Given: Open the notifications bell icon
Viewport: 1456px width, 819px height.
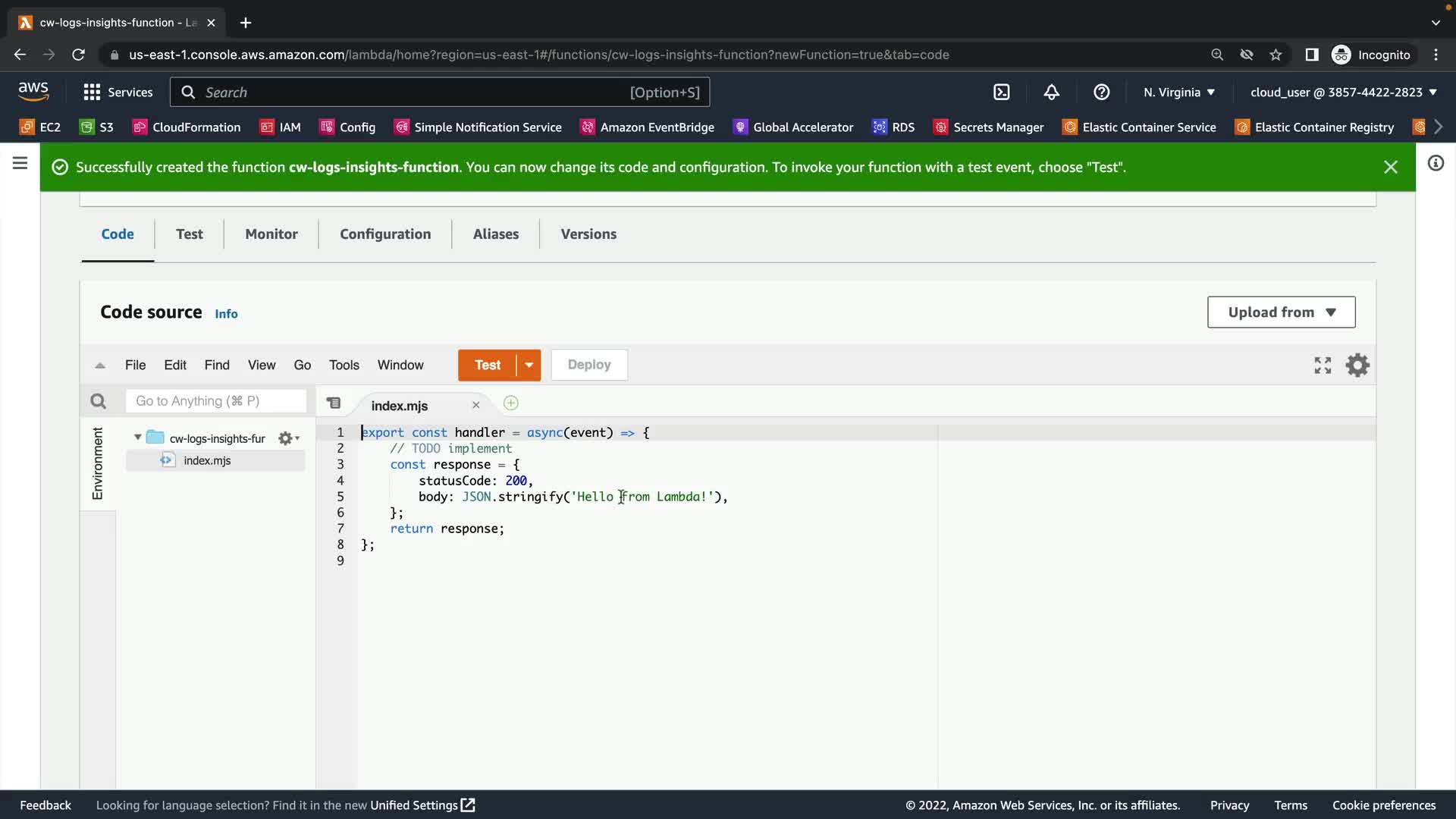Looking at the screenshot, I should point(1051,93).
